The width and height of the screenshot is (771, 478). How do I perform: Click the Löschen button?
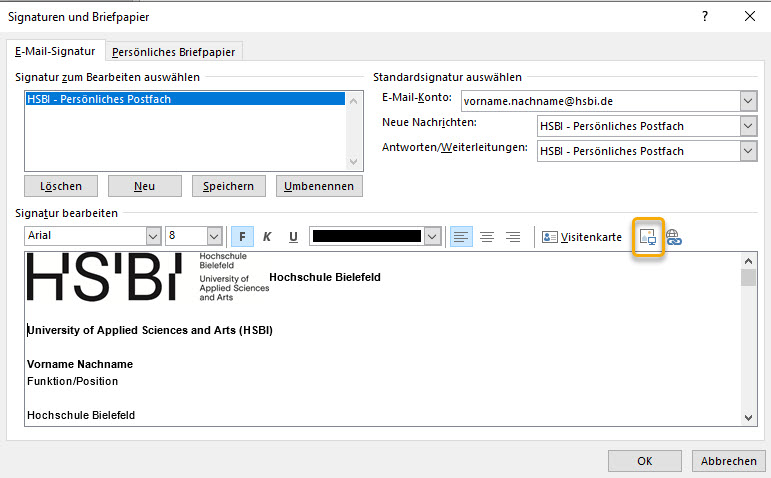pyautogui.click(x=61, y=186)
